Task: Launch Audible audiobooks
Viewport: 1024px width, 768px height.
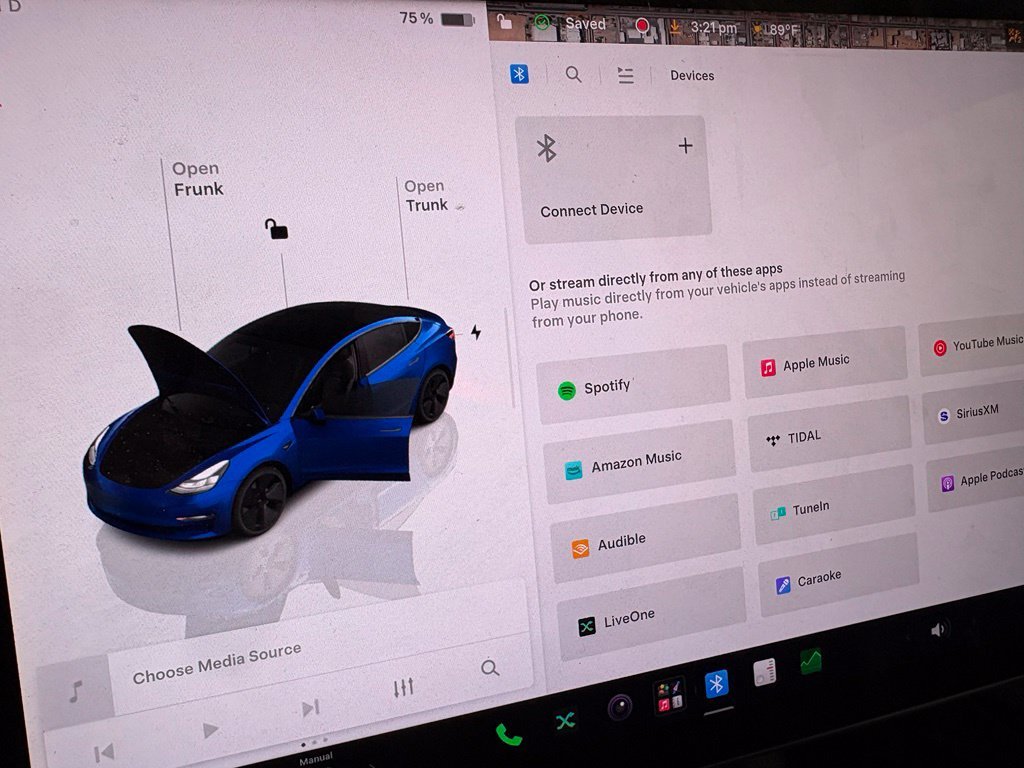Action: click(645, 540)
